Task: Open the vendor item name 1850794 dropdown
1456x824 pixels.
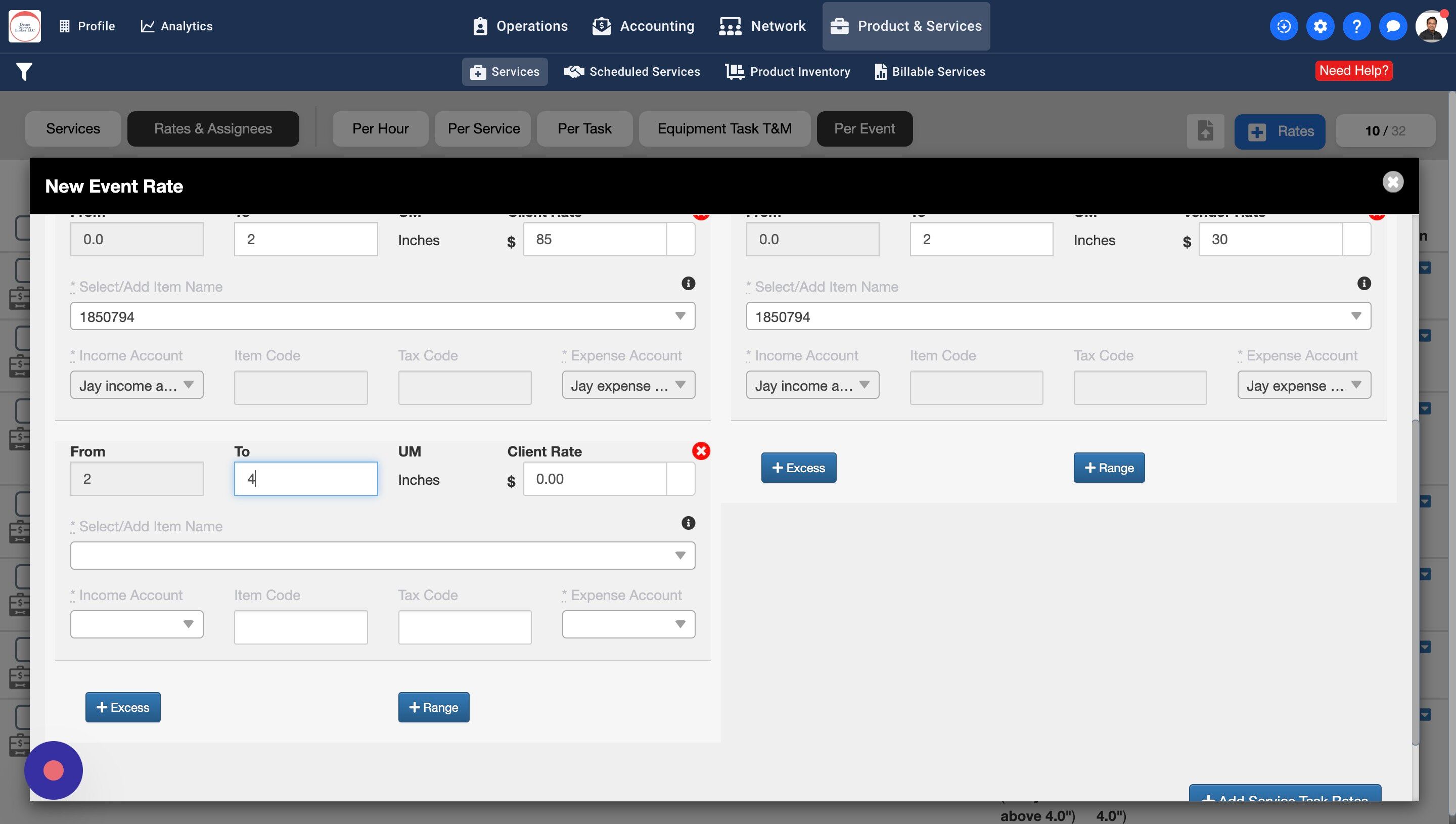Action: coord(1058,316)
